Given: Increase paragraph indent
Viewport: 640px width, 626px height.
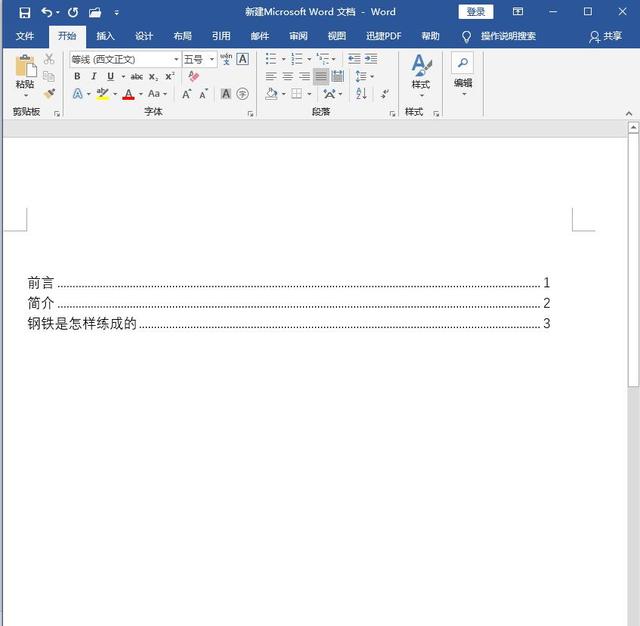Looking at the screenshot, I should click(371, 59).
